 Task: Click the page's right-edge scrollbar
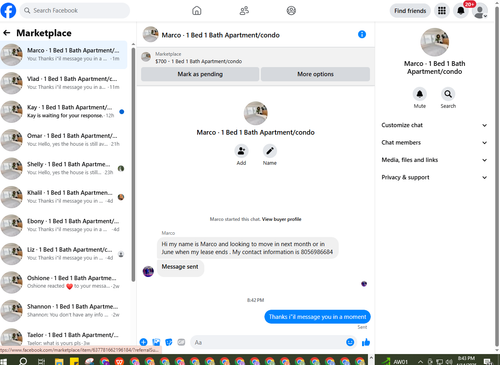497,177
